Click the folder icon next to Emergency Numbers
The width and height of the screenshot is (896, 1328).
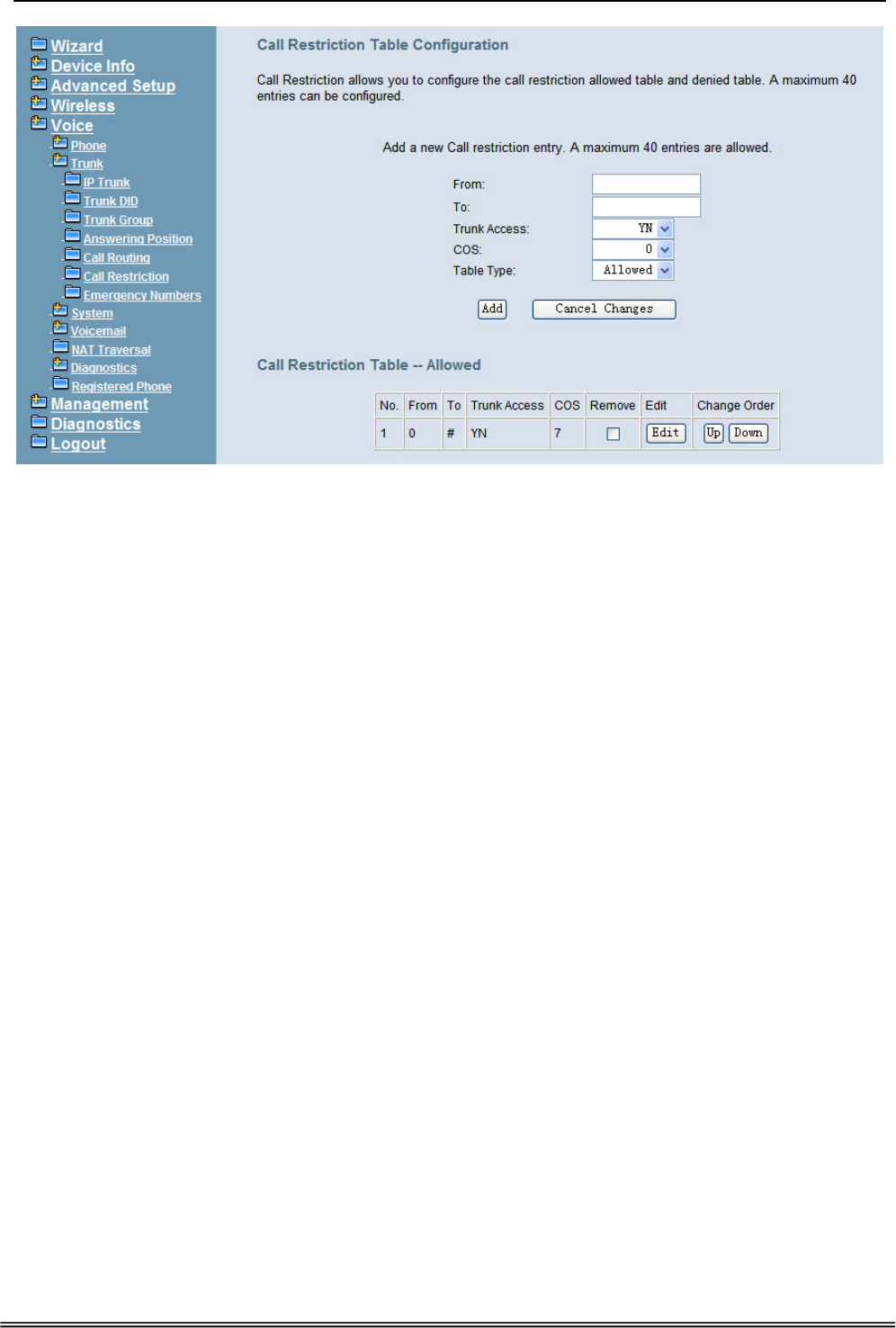click(73, 292)
